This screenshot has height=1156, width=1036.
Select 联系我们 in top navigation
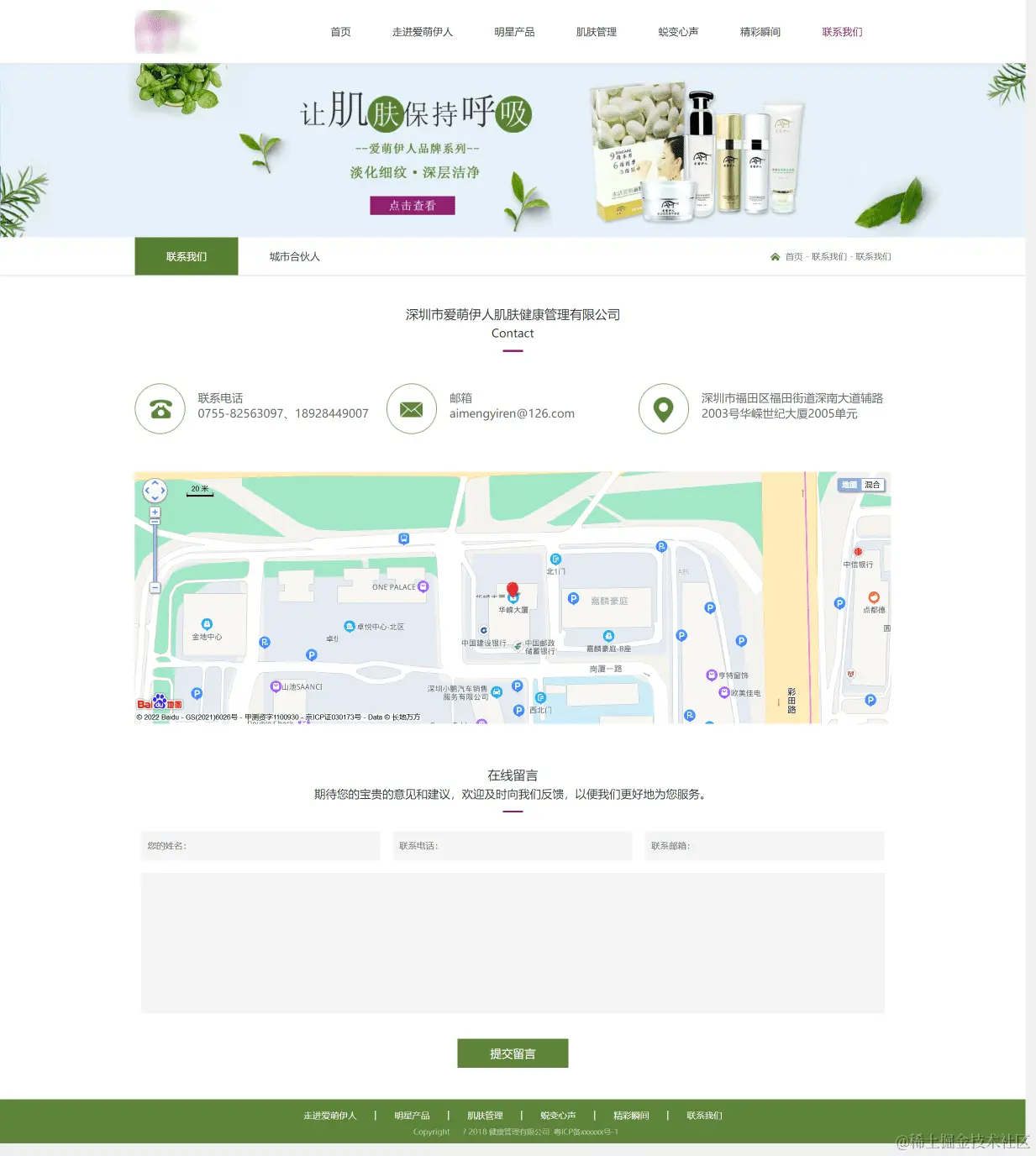tap(842, 32)
